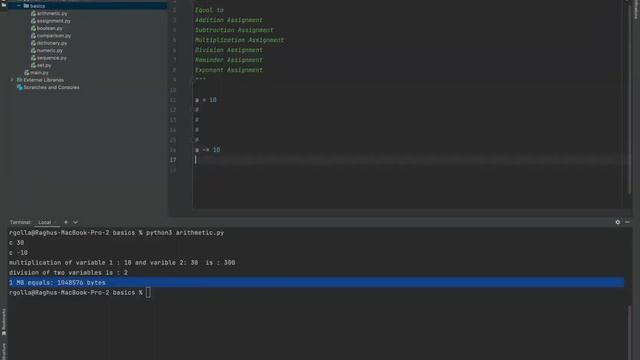This screenshot has height=360, width=640.
Task: Place cursor on 'a -= 10' line
Action: (x=207, y=150)
